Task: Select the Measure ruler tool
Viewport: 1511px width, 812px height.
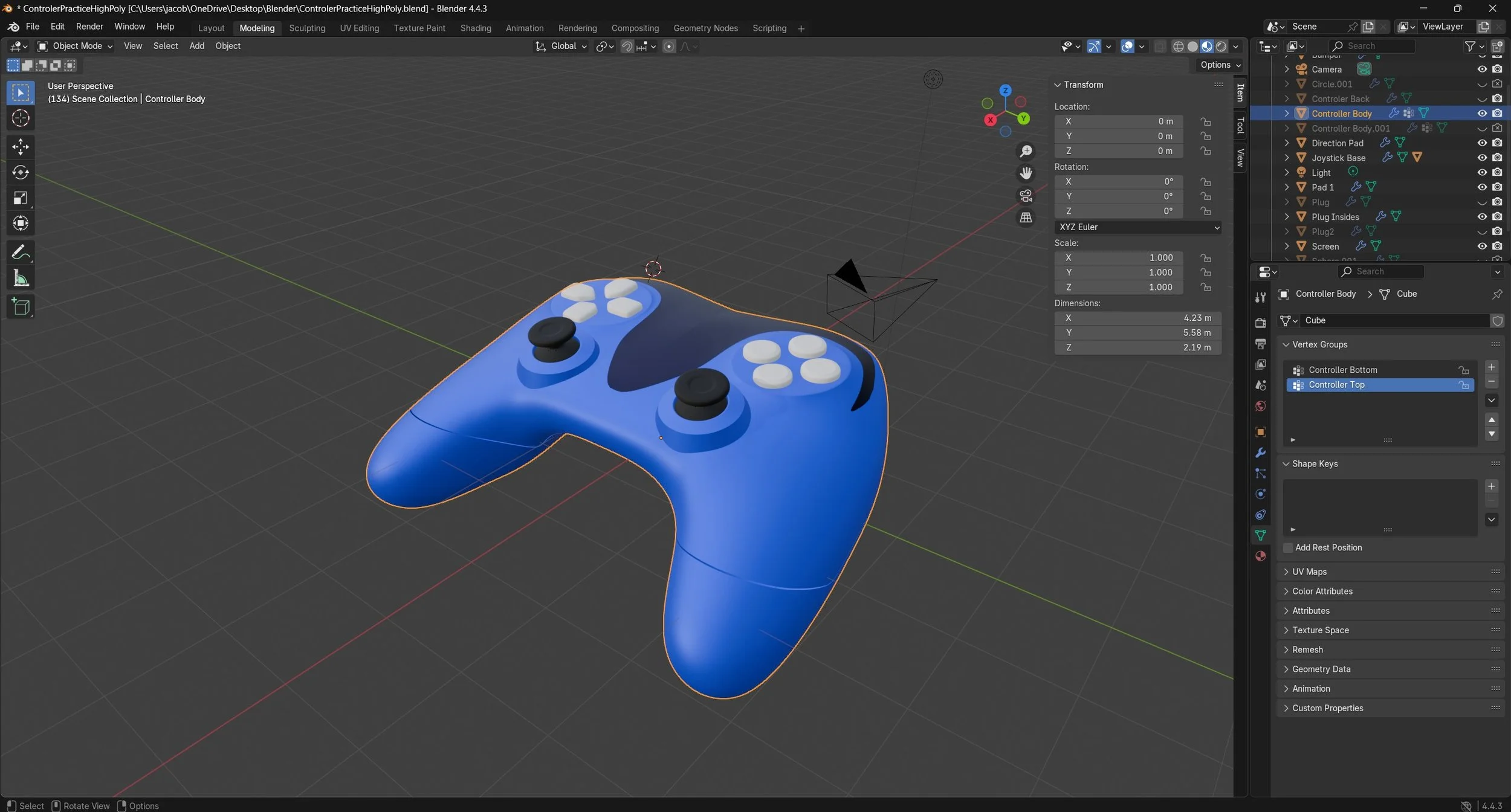Action: tap(21, 279)
